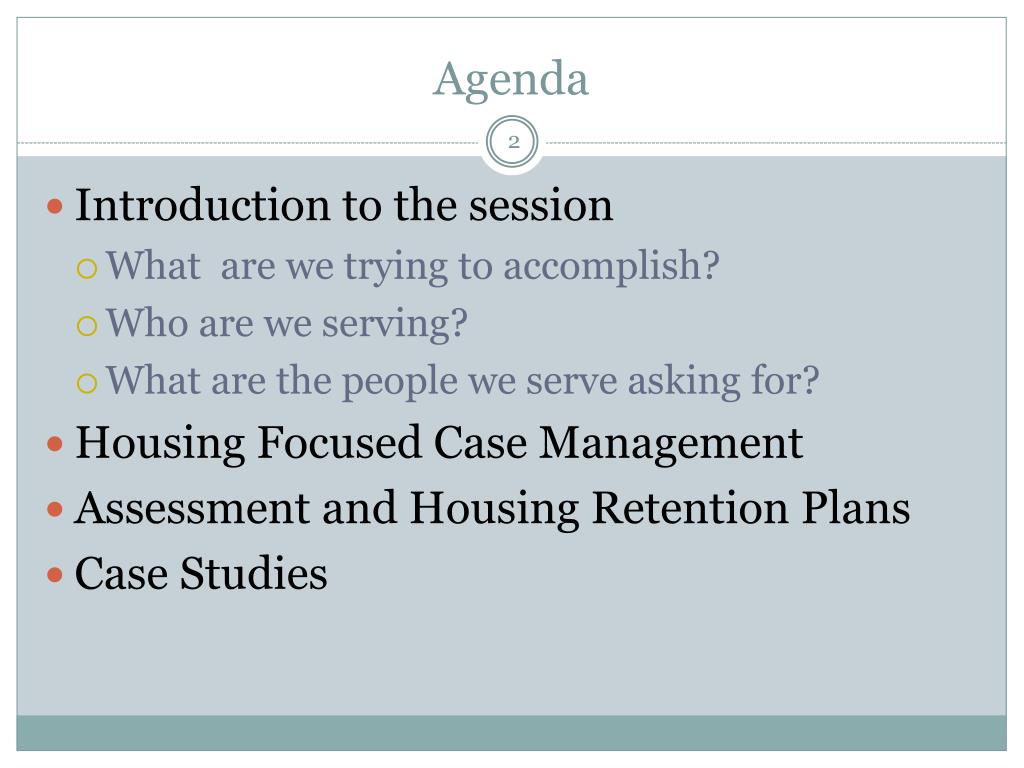Click the orange bullet before Introduction
Screen dimensions: 1024x768
[56, 207]
